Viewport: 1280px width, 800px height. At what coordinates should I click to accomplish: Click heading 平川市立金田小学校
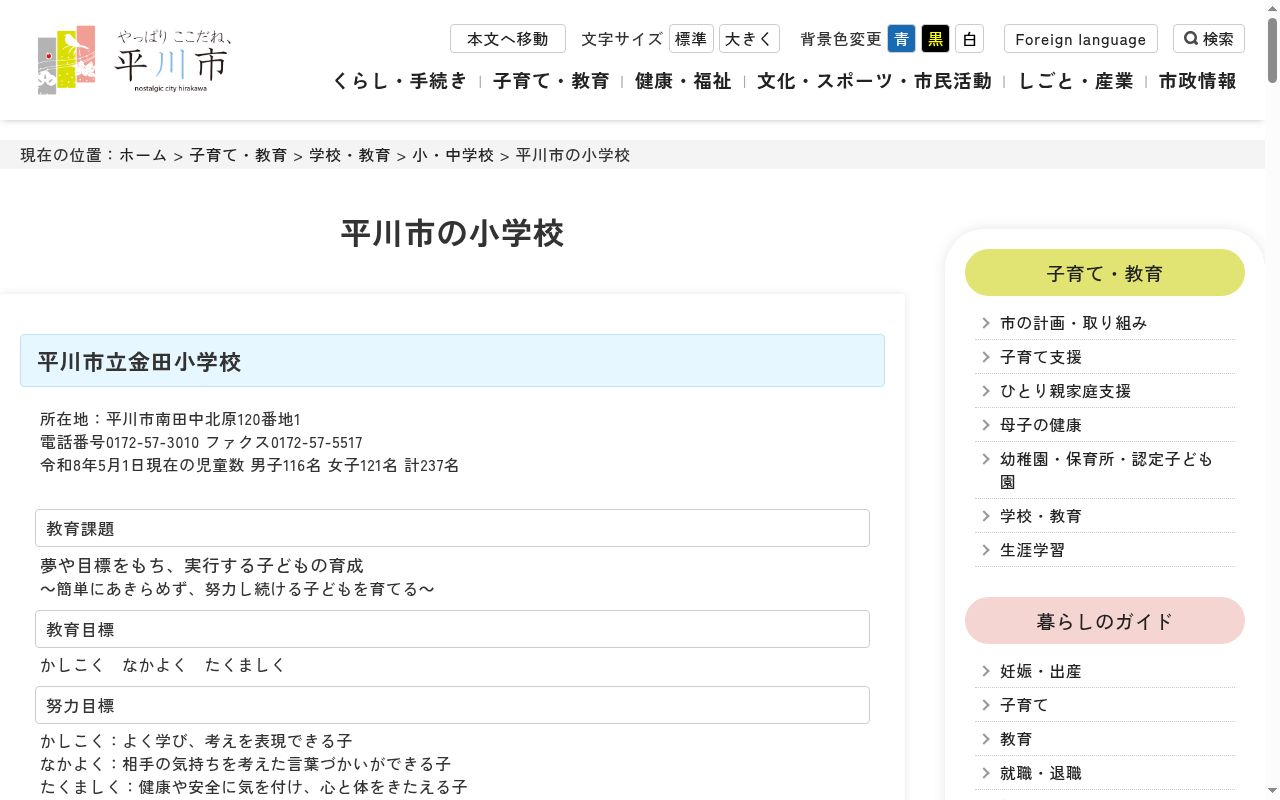452,361
